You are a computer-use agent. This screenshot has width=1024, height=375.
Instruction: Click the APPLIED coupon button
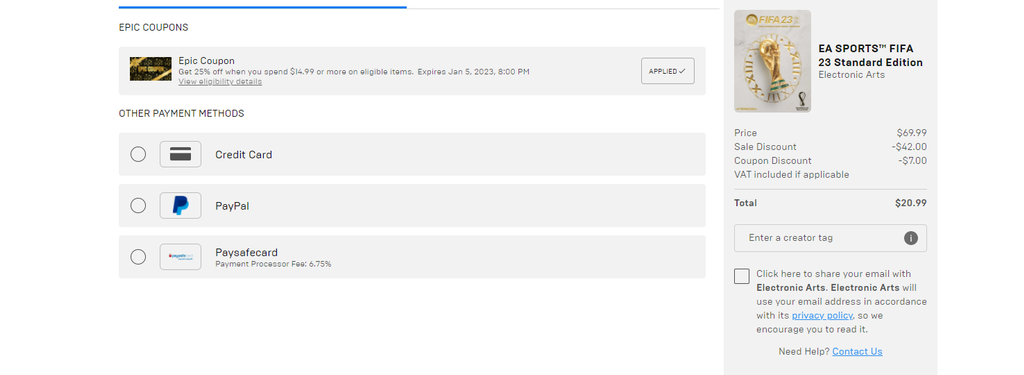pos(667,71)
